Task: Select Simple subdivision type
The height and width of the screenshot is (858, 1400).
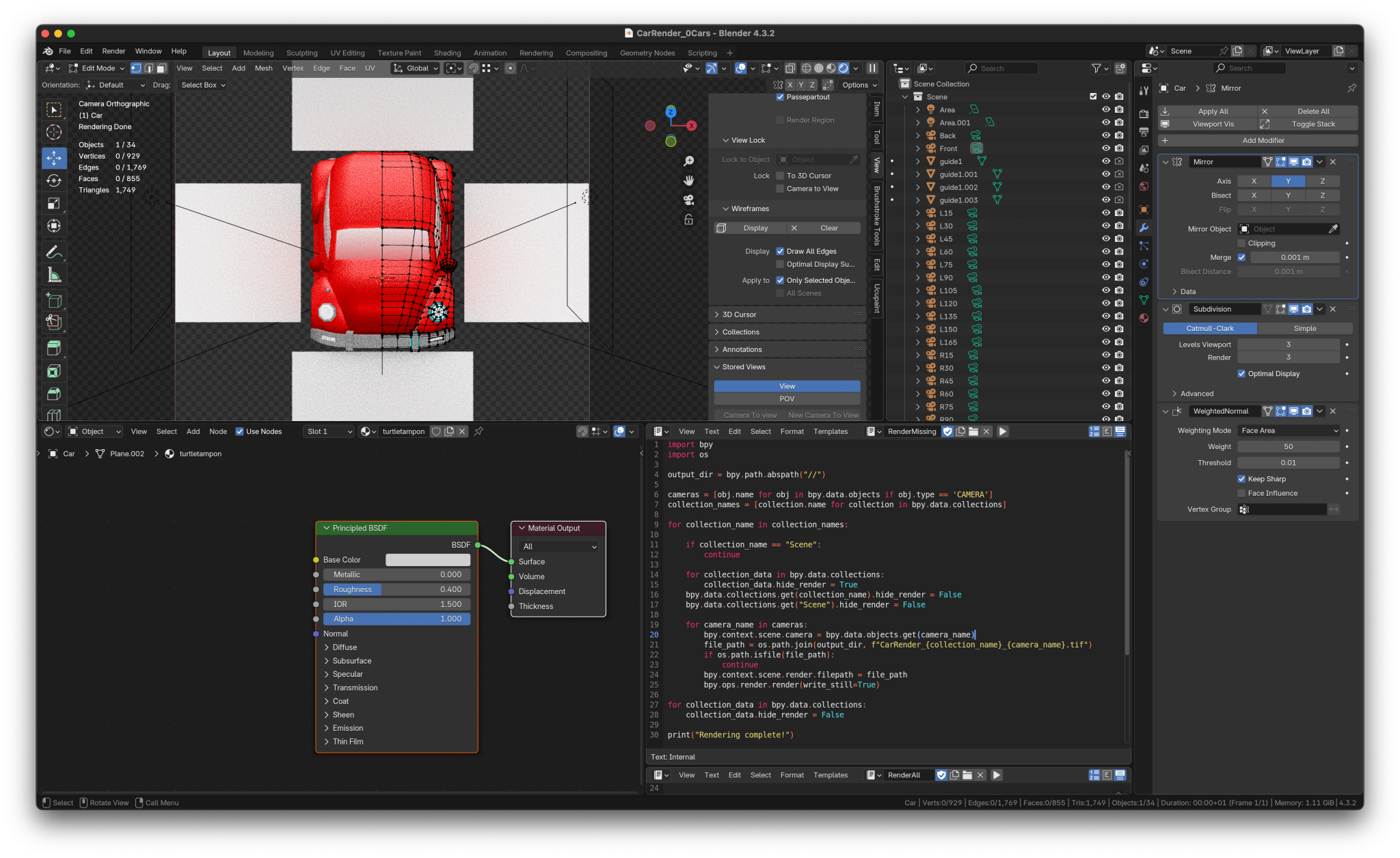Action: click(x=1304, y=329)
